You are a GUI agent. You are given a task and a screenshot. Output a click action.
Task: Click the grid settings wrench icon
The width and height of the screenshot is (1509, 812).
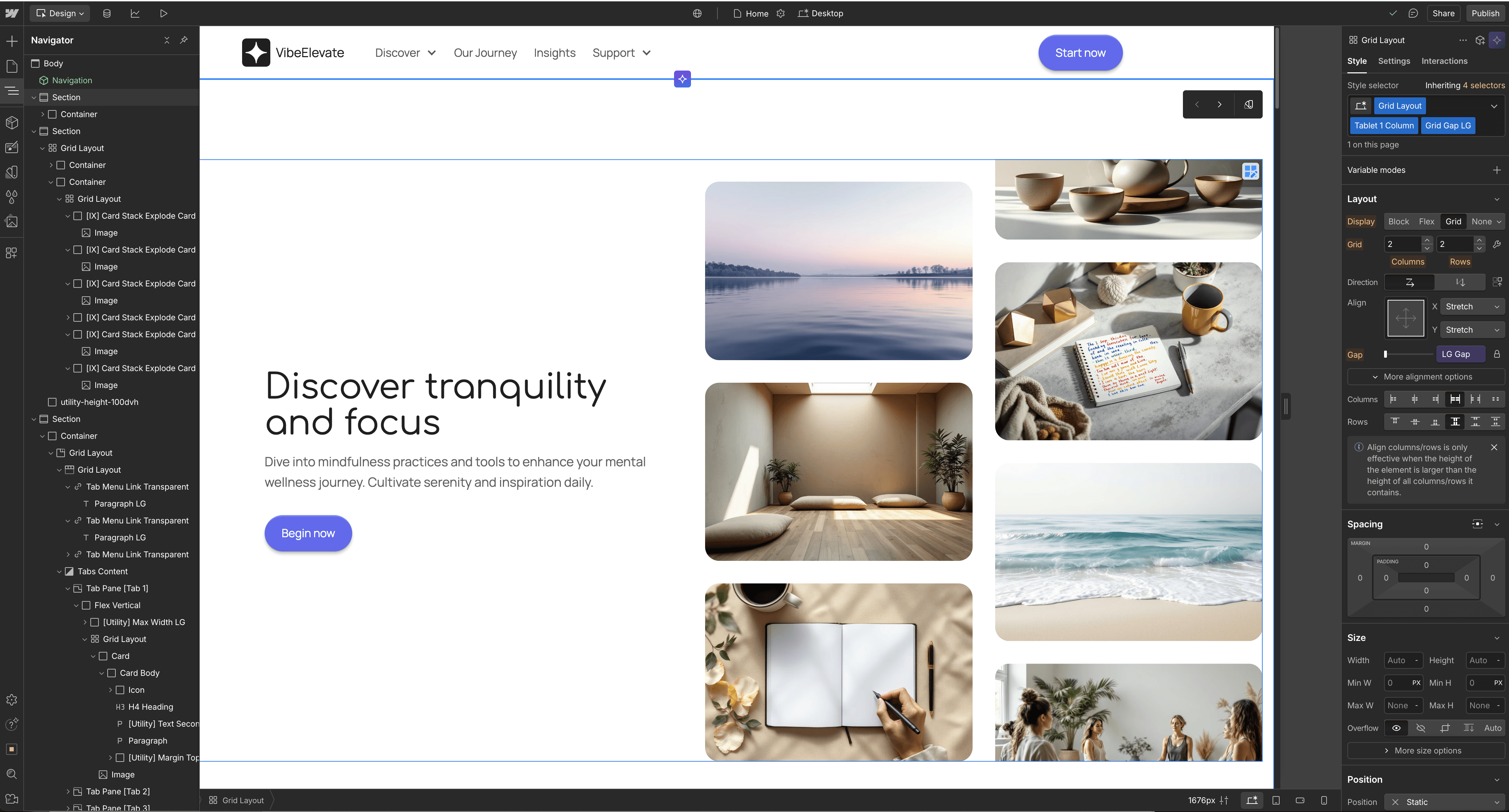(1497, 244)
